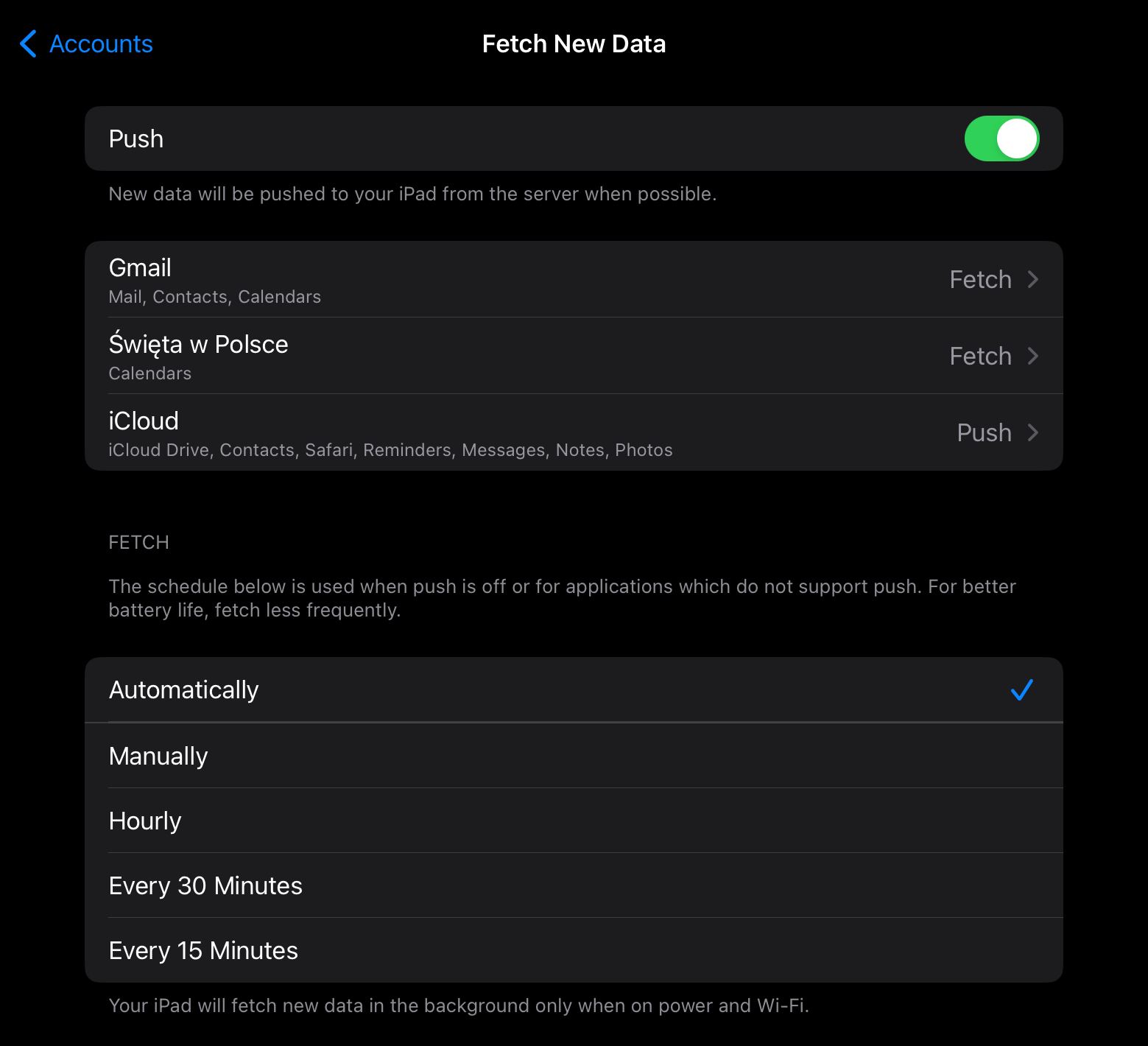Open iCloud account push settings
Screen dimensions: 1148x1046
[574, 432]
